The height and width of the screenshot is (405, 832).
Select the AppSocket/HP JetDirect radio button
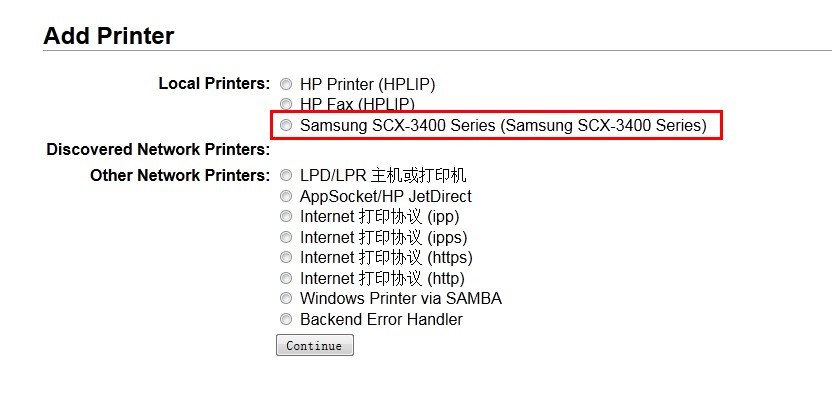pos(286,197)
